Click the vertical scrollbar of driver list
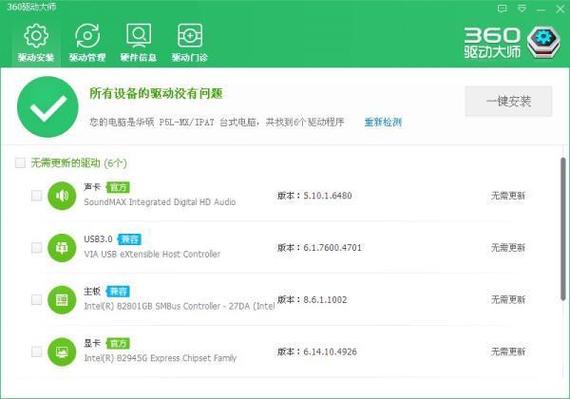570x399 pixels. coord(563,229)
